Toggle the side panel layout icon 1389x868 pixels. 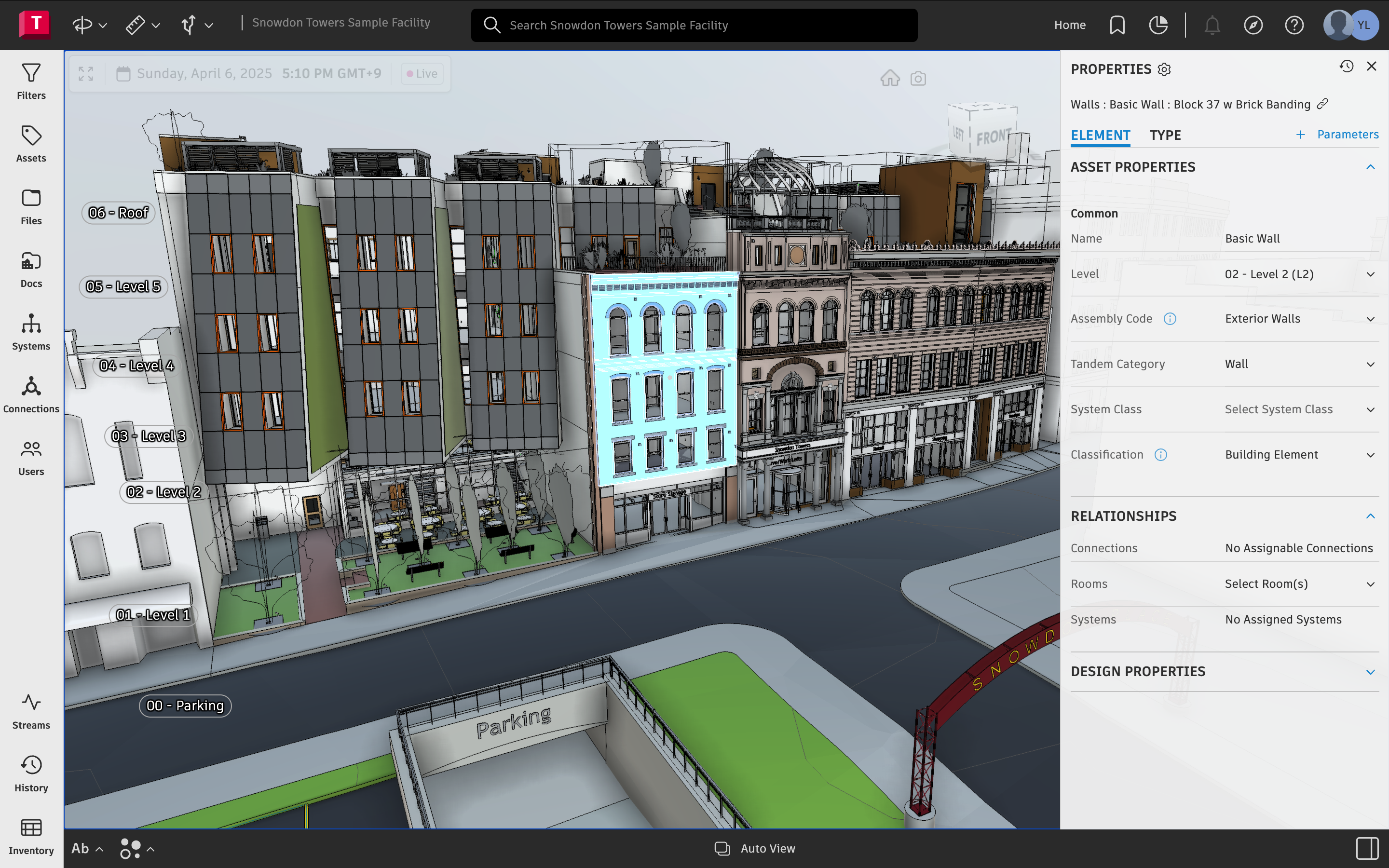point(1367,848)
